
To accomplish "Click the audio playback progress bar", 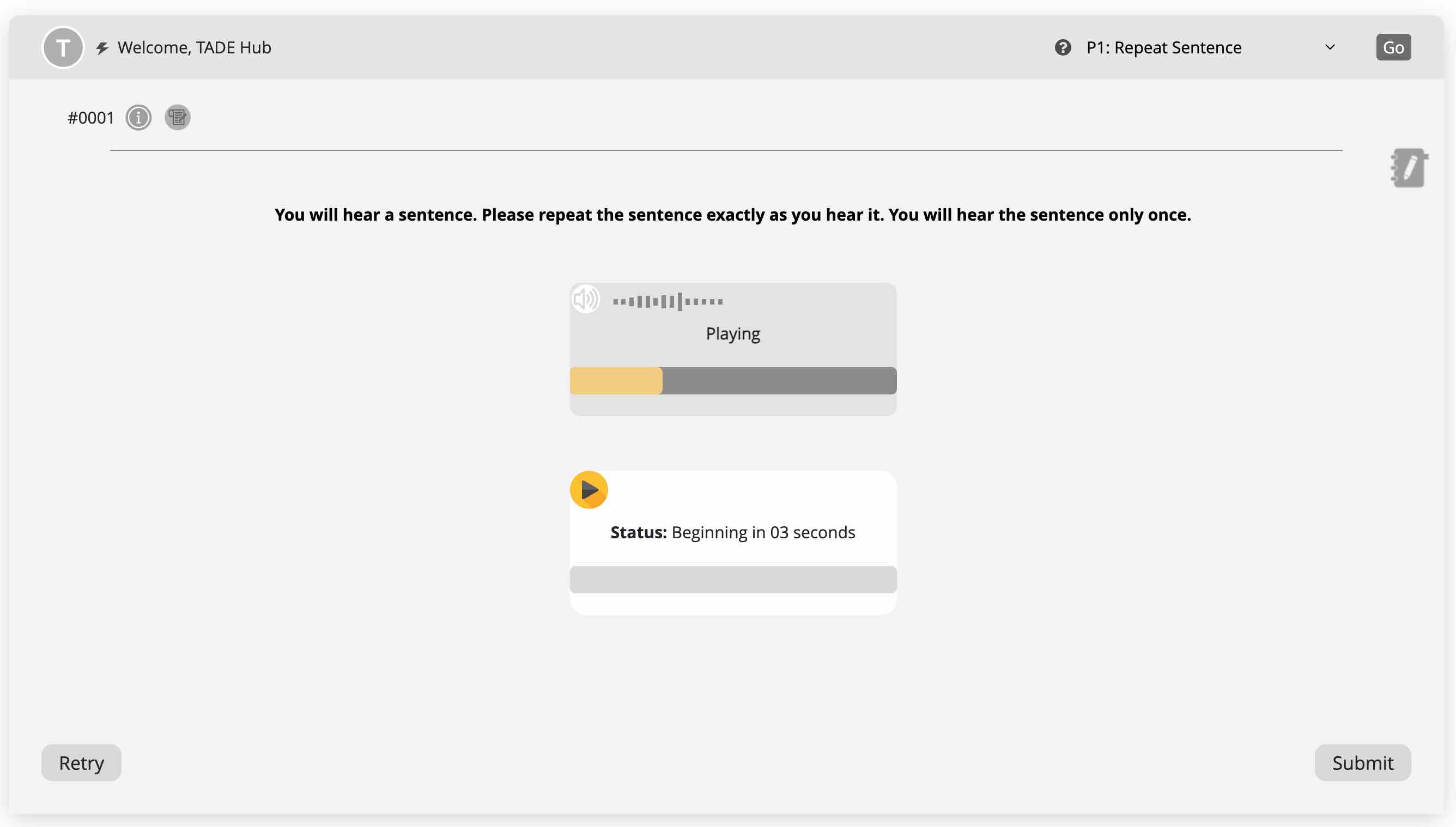I will tap(733, 381).
